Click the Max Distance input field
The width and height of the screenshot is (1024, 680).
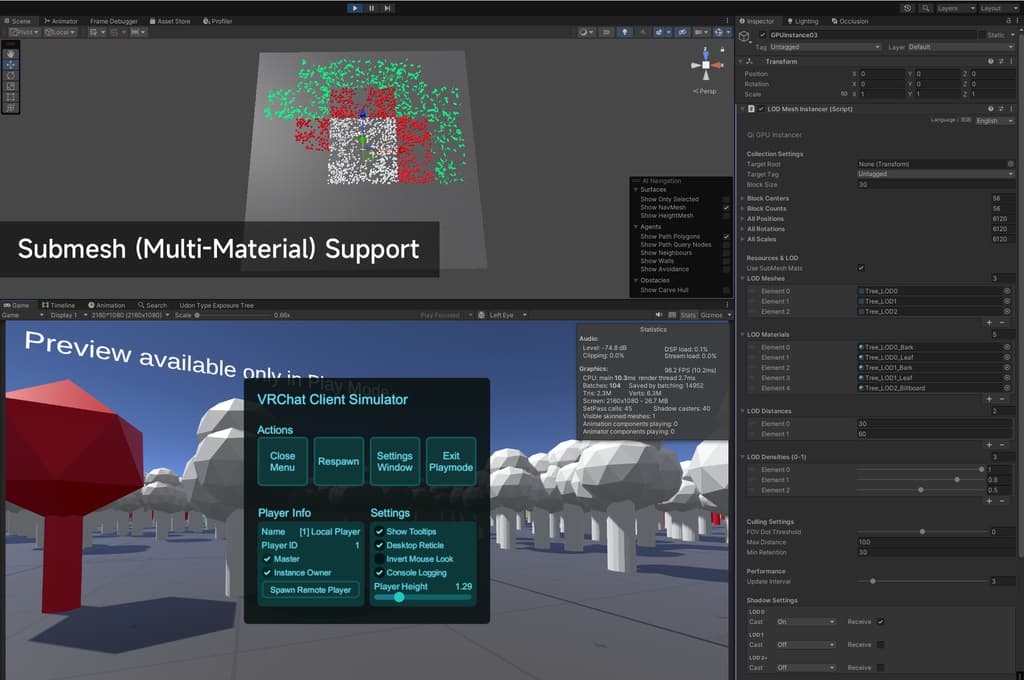pyautogui.click(x=934, y=542)
